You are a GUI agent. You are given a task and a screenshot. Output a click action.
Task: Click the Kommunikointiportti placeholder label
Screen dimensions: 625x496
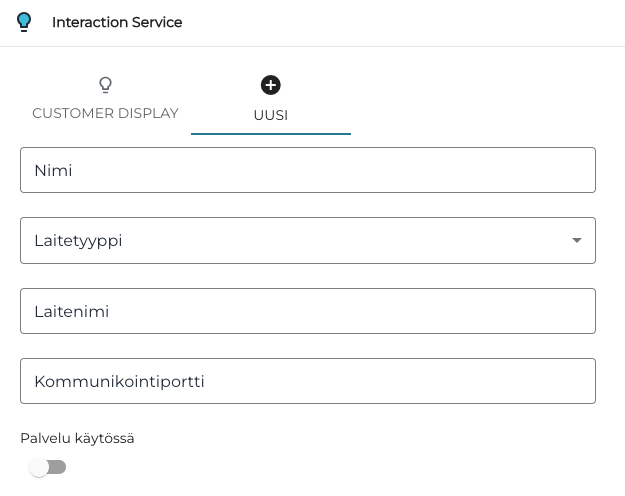coord(119,382)
